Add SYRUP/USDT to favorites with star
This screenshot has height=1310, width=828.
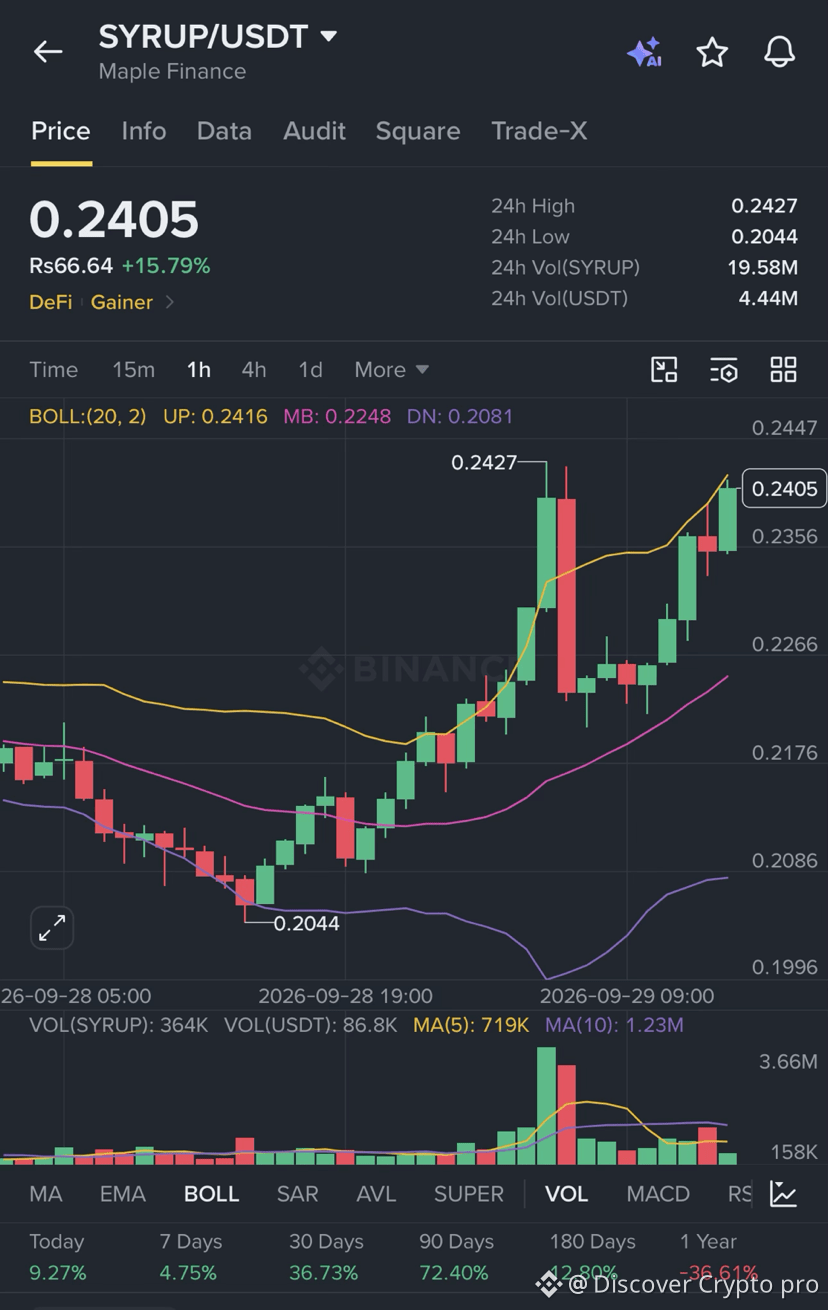point(712,52)
